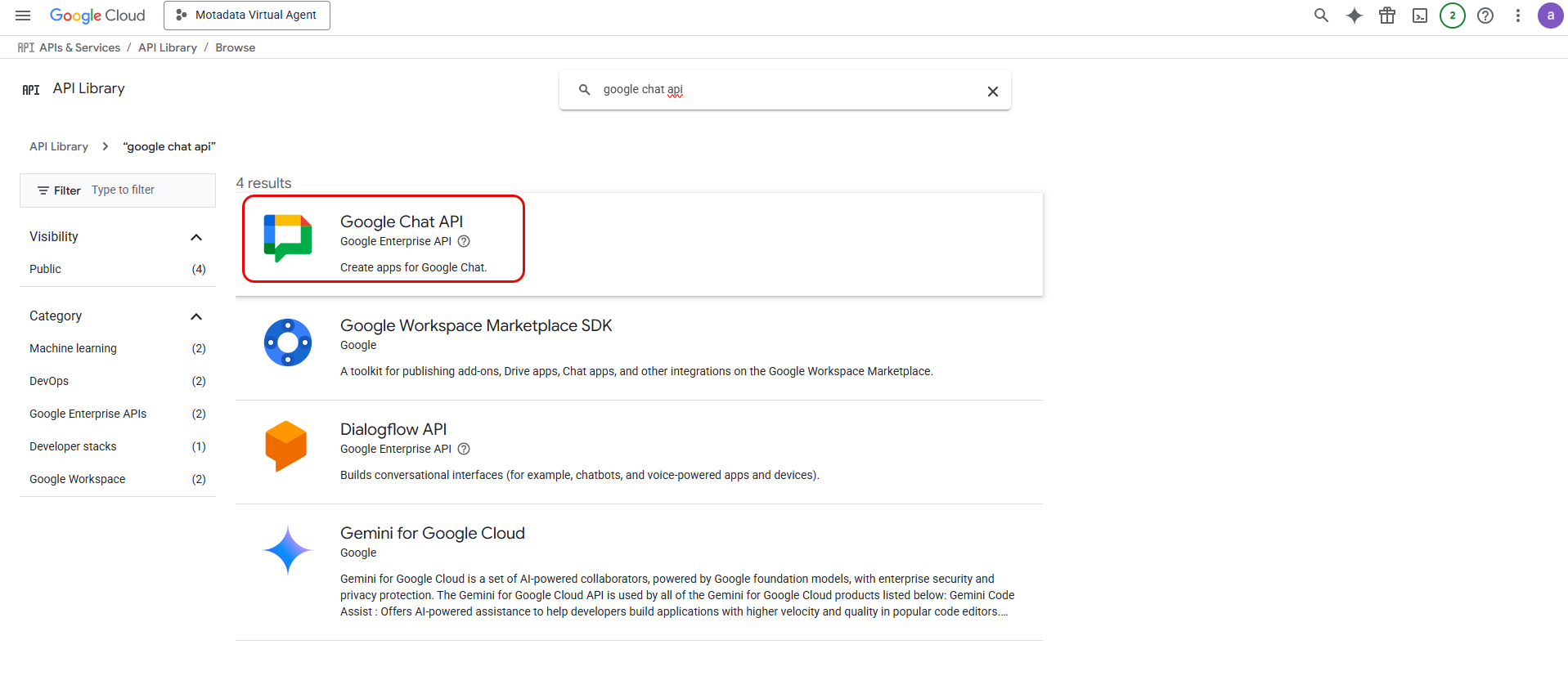Screen dimensions: 1568x676
Task: Click the API icon beside API Library title
Action: click(31, 90)
